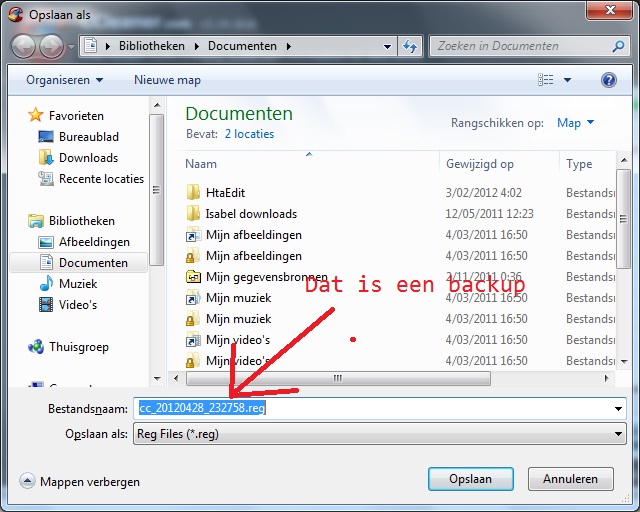
Task: Expand the arrow after Documenten in path
Action: click(x=289, y=47)
